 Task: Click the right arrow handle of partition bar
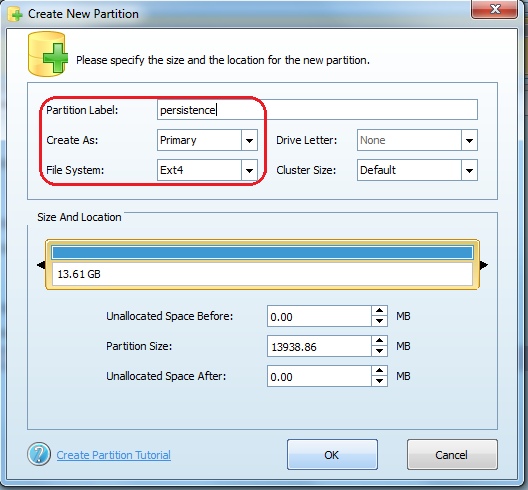click(x=484, y=265)
